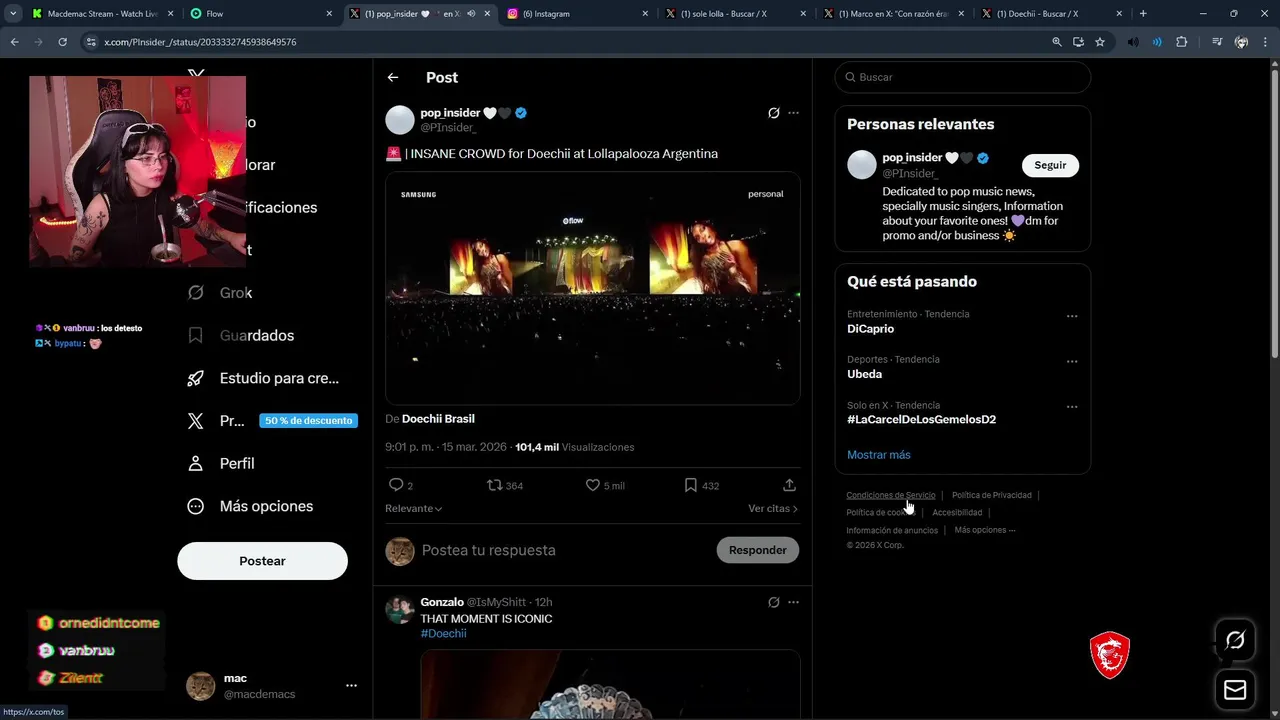The image size is (1280, 720).
Task: Open Más opciones circle menu
Action: click(x=250, y=506)
